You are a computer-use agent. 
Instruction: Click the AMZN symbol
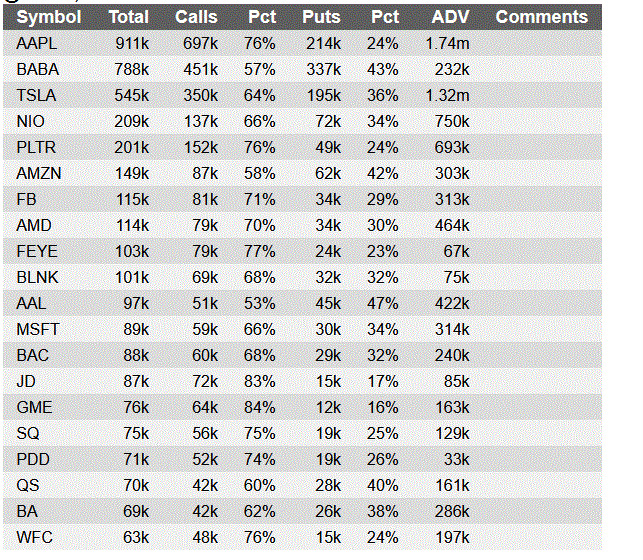[x=39, y=173]
